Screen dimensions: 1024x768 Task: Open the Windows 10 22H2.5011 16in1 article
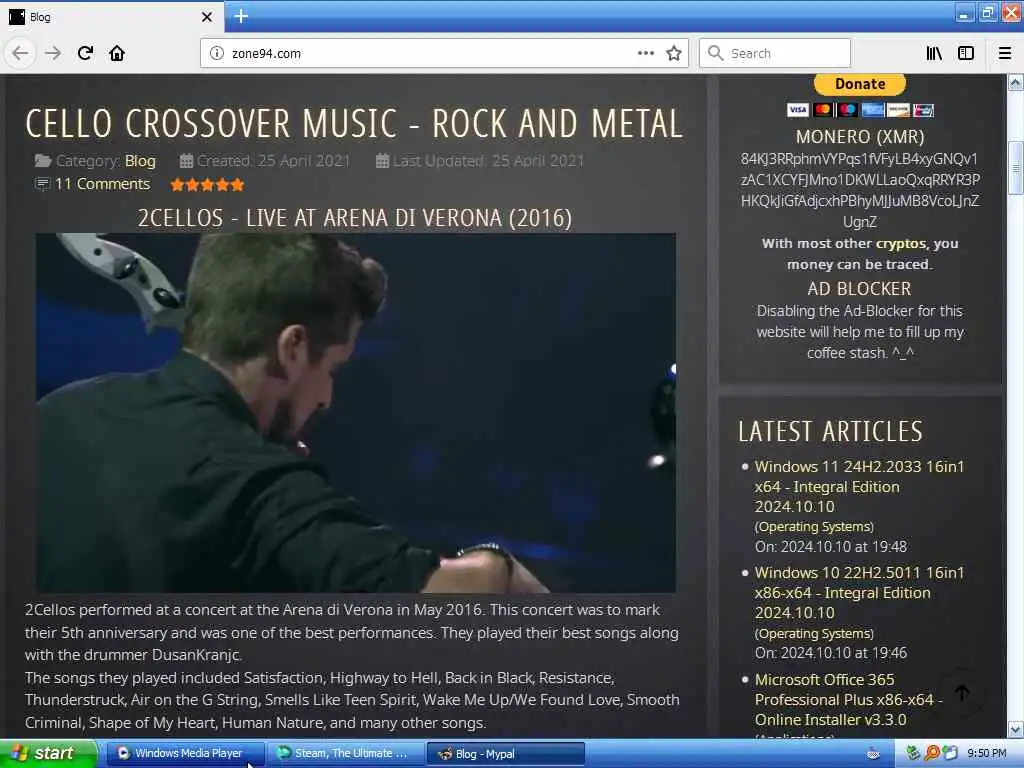[x=859, y=592]
